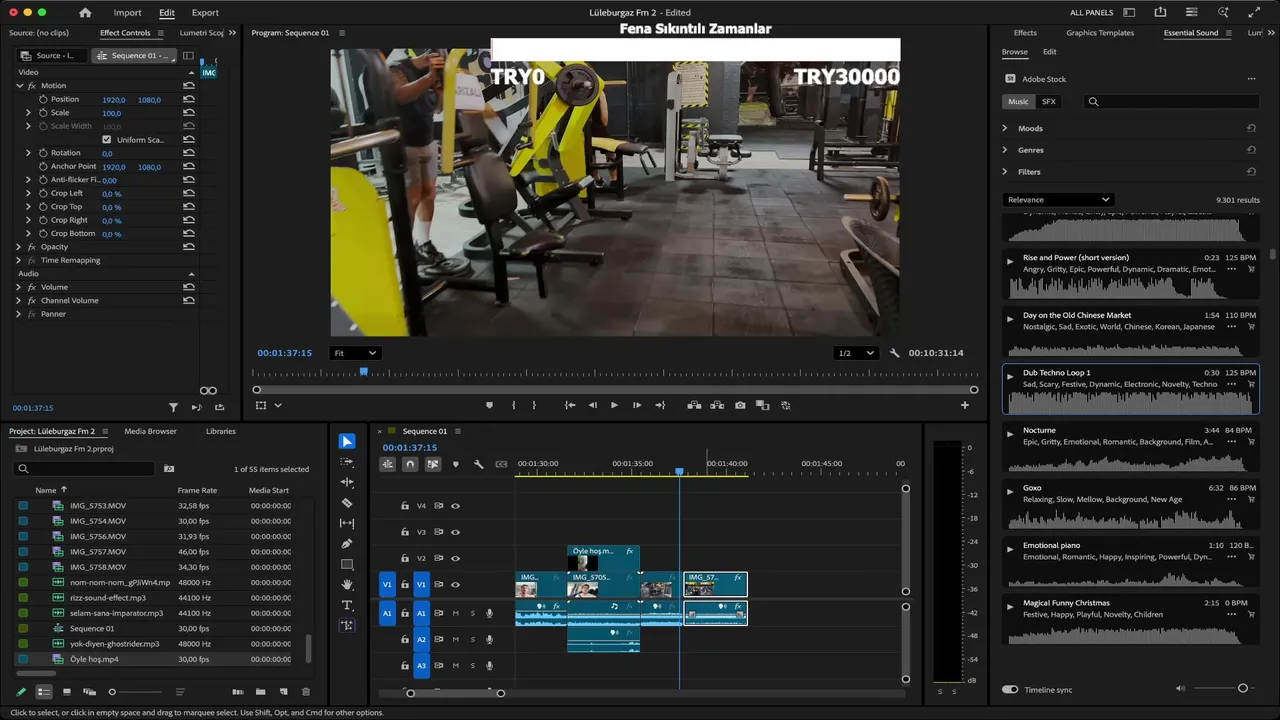Toggle V4 track visibility eye
This screenshot has width=1280, height=720.
point(455,506)
